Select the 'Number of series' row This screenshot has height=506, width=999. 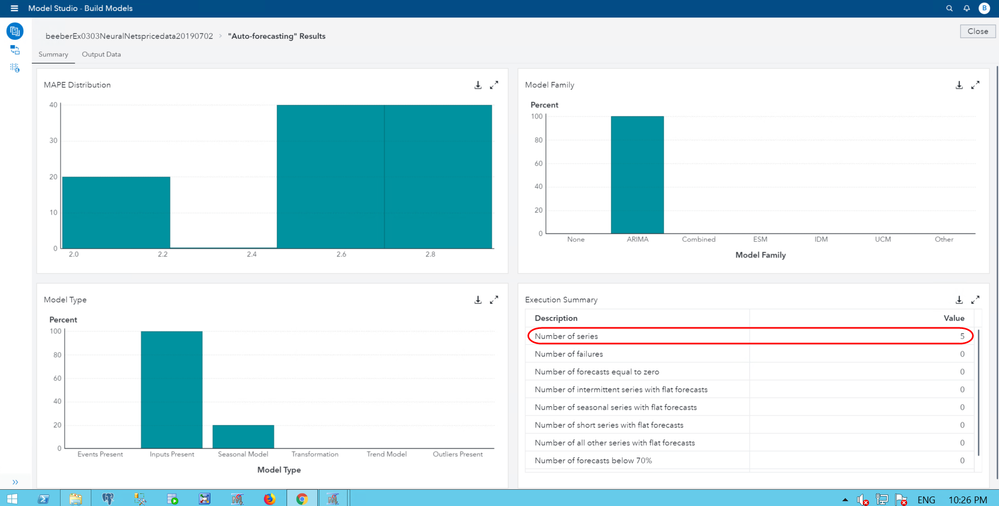tap(750, 336)
